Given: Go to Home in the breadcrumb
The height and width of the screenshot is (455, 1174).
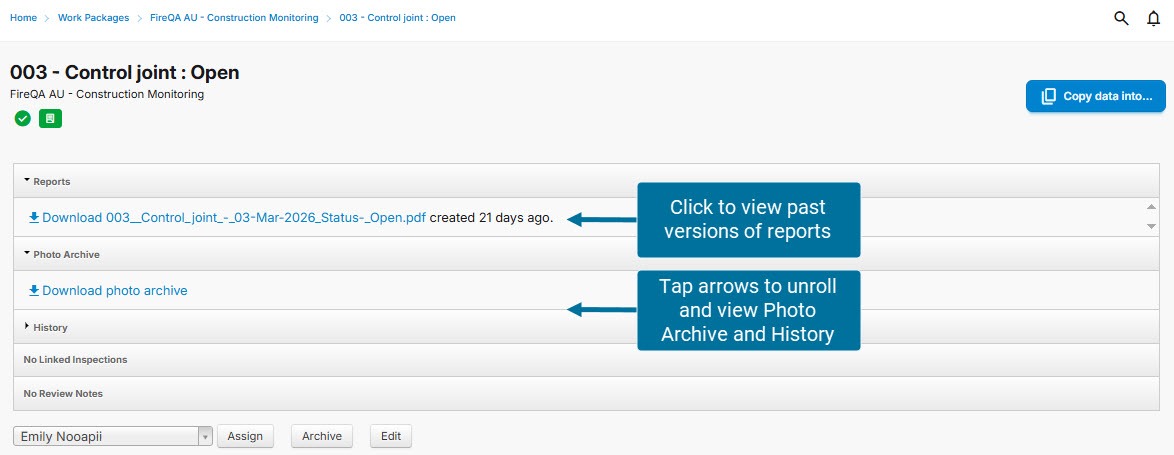Looking at the screenshot, I should point(23,18).
